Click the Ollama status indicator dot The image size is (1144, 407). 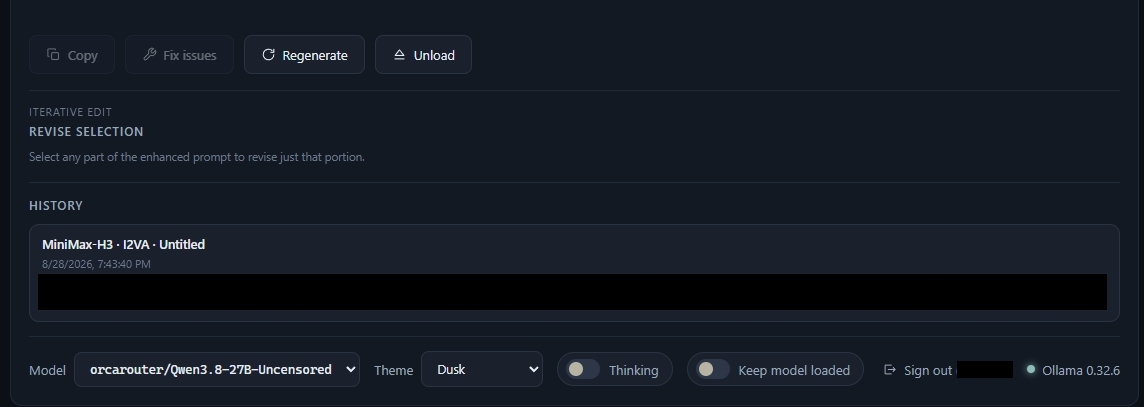tap(1031, 369)
